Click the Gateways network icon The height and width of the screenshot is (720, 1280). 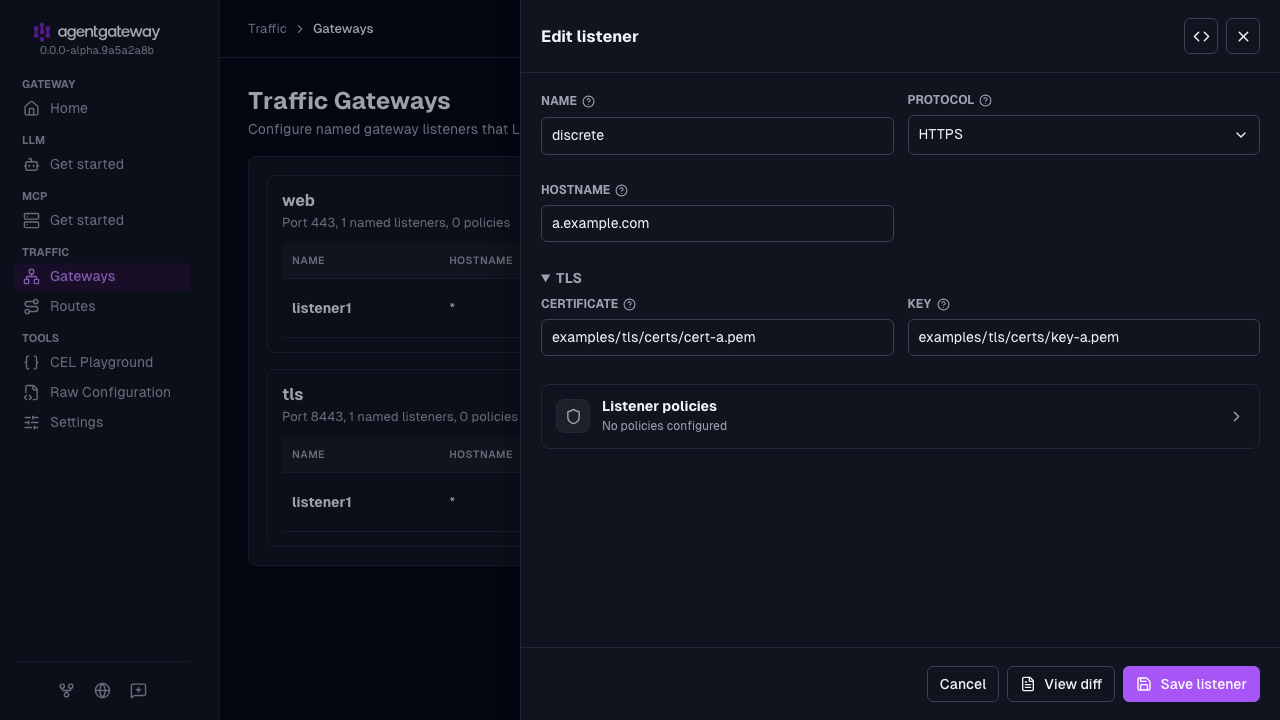coord(32,276)
